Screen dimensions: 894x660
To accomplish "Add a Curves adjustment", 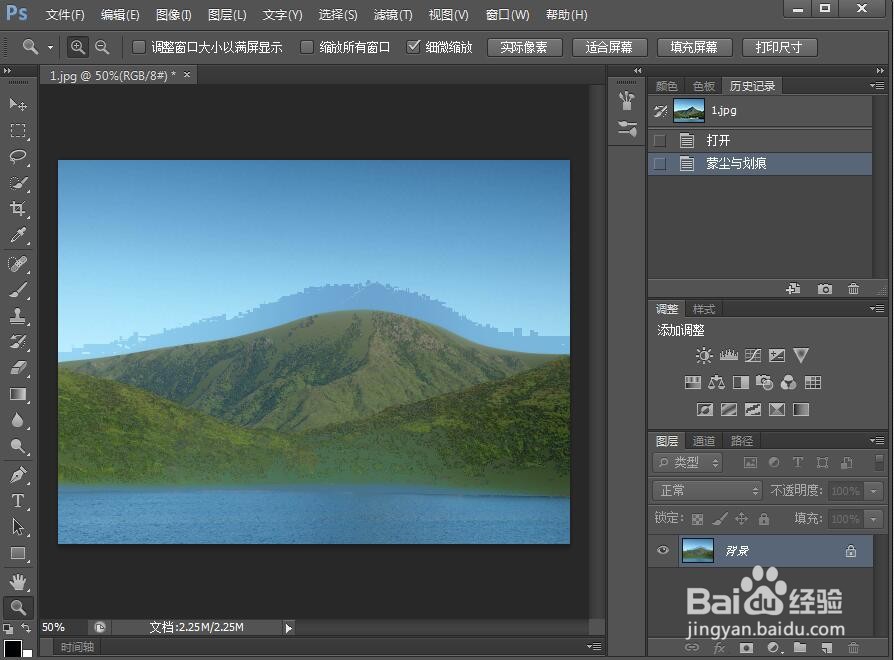I will coord(753,356).
